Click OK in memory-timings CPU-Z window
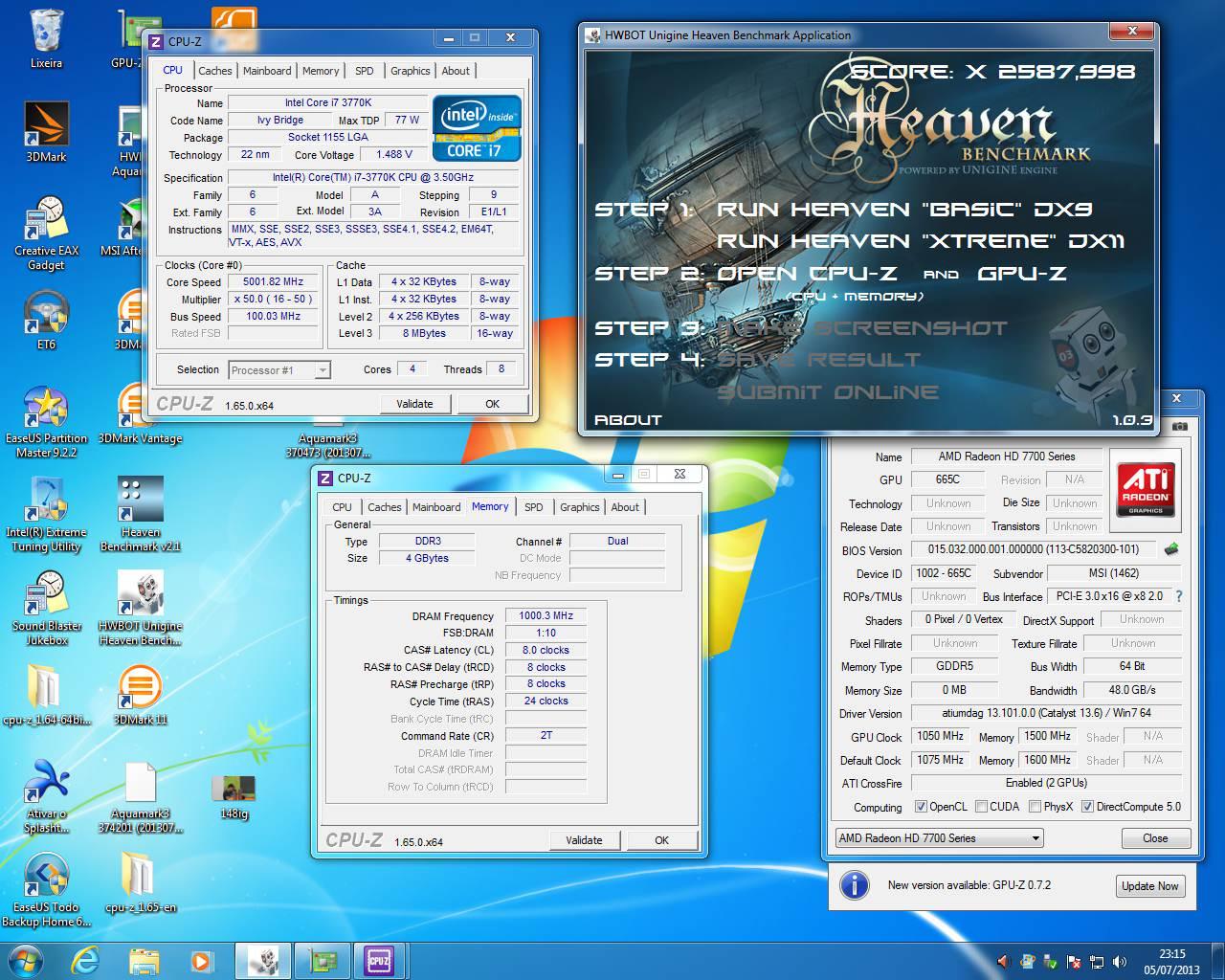 click(662, 840)
